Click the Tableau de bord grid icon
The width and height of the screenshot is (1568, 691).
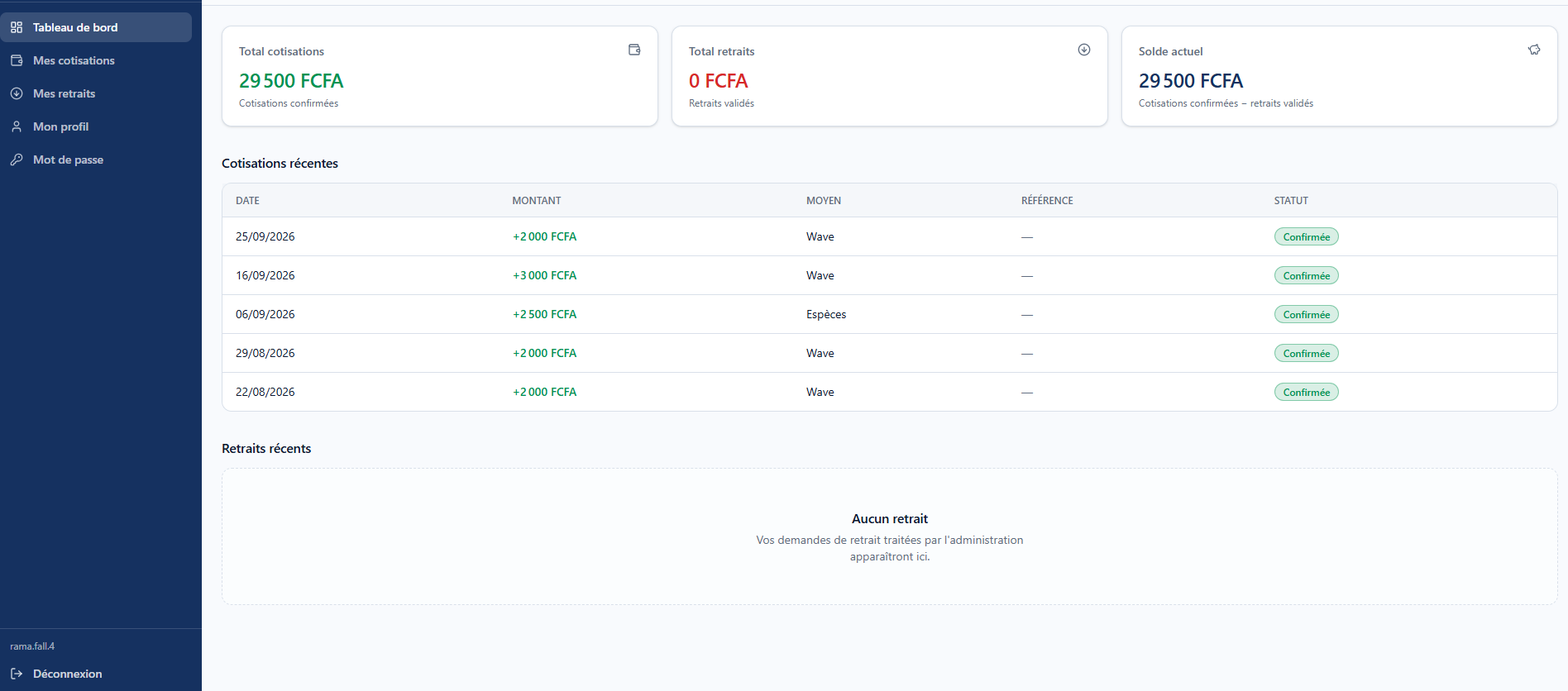pyautogui.click(x=17, y=27)
